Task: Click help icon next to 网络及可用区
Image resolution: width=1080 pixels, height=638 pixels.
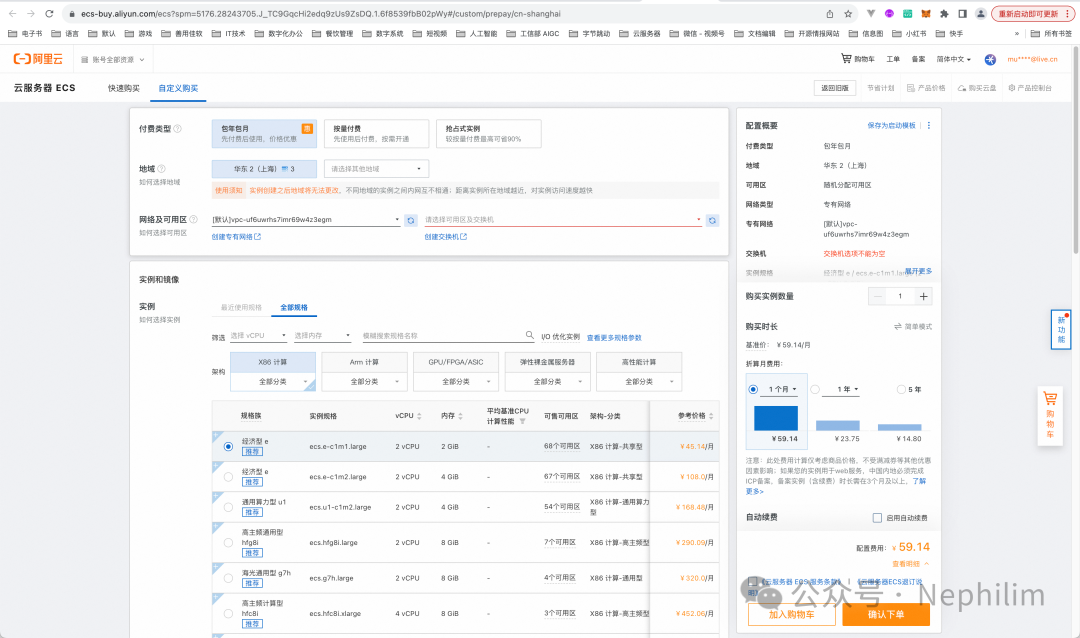Action: click(194, 220)
